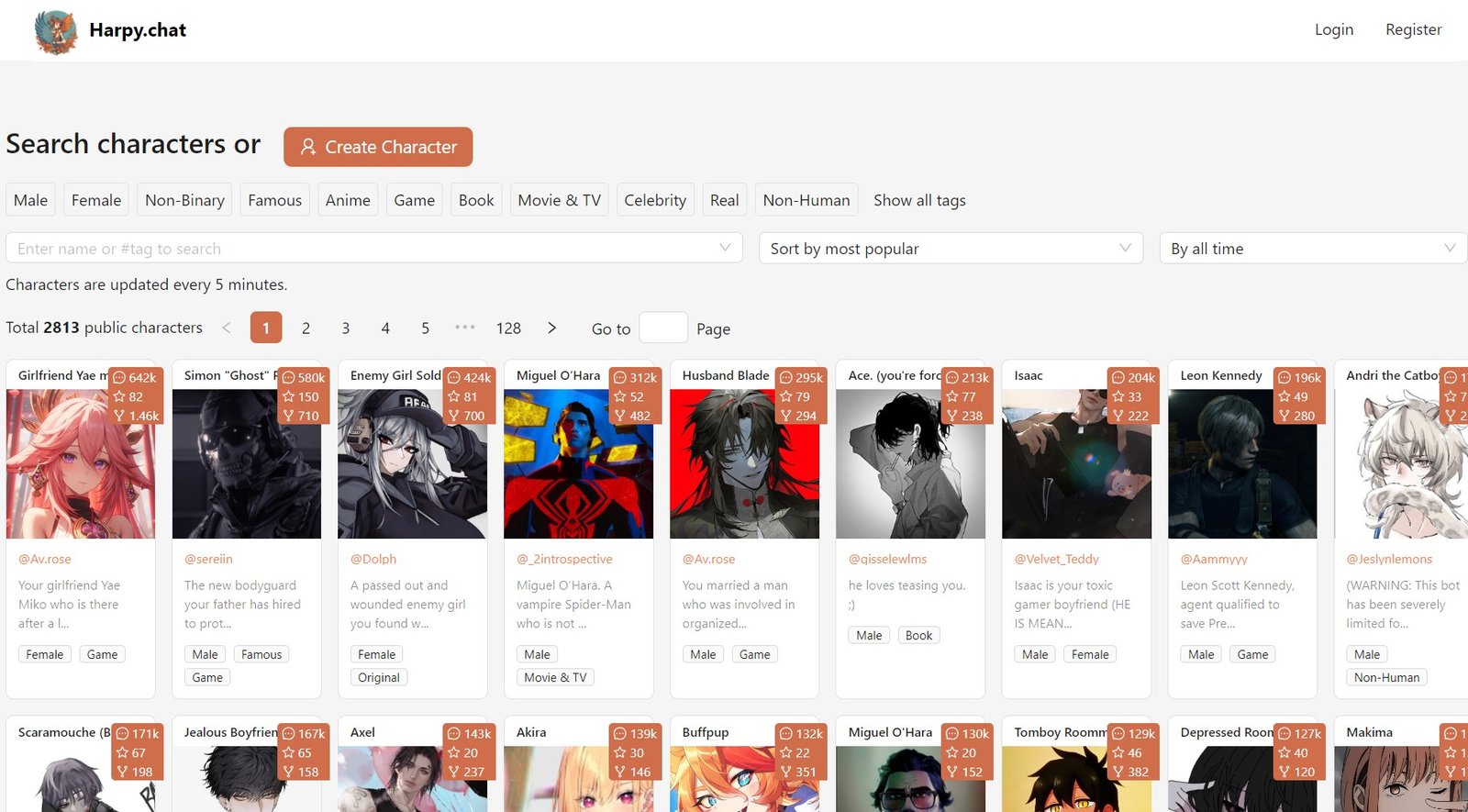Viewport: 1468px width, 812px height.
Task: Click the fork icon showing 700 on Enemy Girl card
Action: [453, 417]
